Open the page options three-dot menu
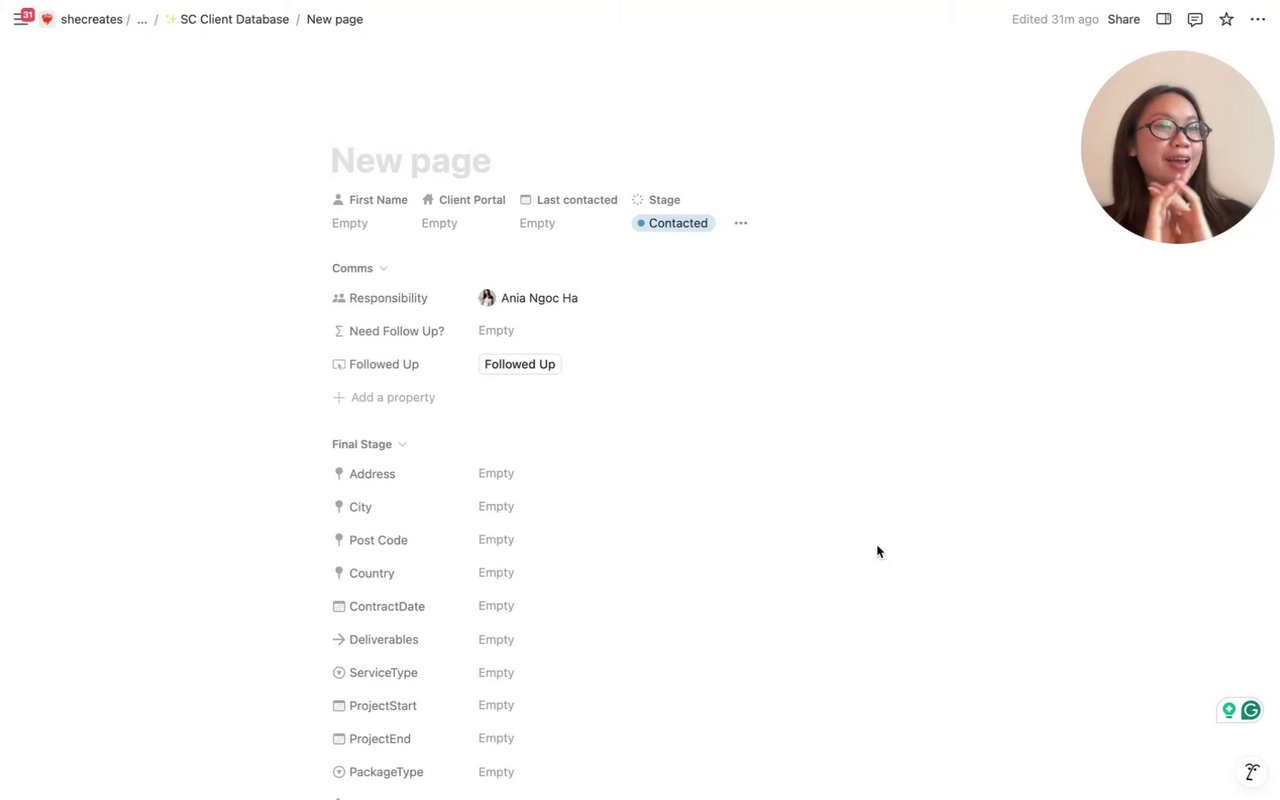The height and width of the screenshot is (800, 1280). pyautogui.click(x=1258, y=19)
